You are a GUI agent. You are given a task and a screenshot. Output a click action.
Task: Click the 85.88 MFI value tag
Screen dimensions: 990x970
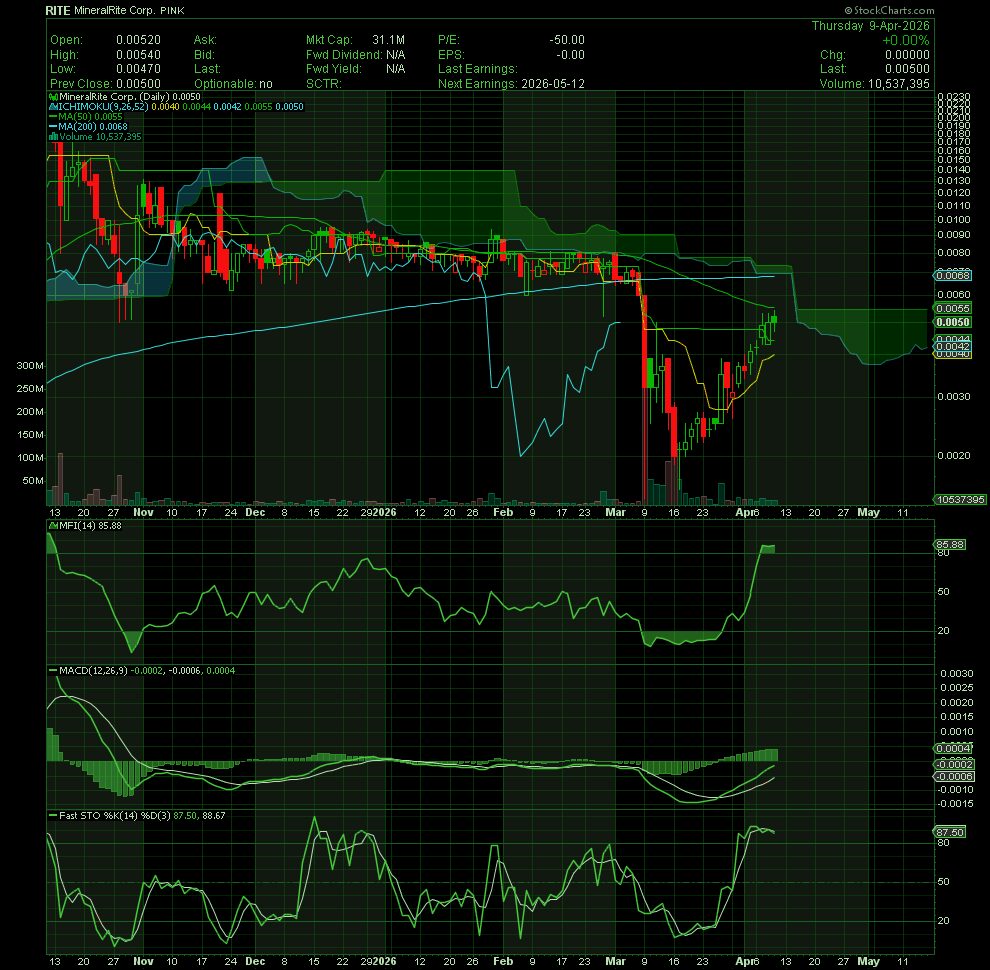(950, 544)
